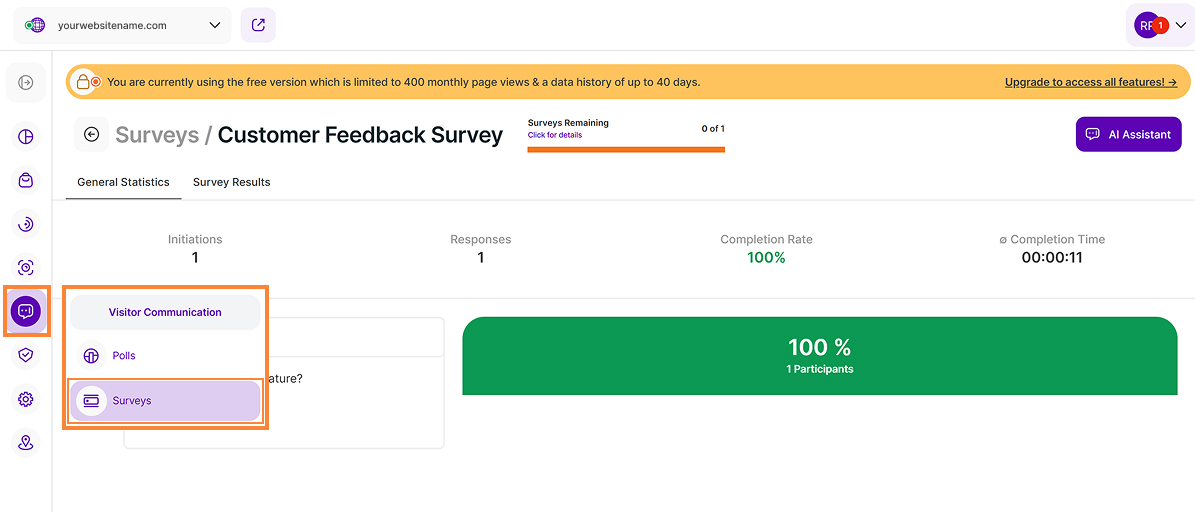Select the Visitor Communication chat icon
The image size is (1195, 512).
(26, 311)
